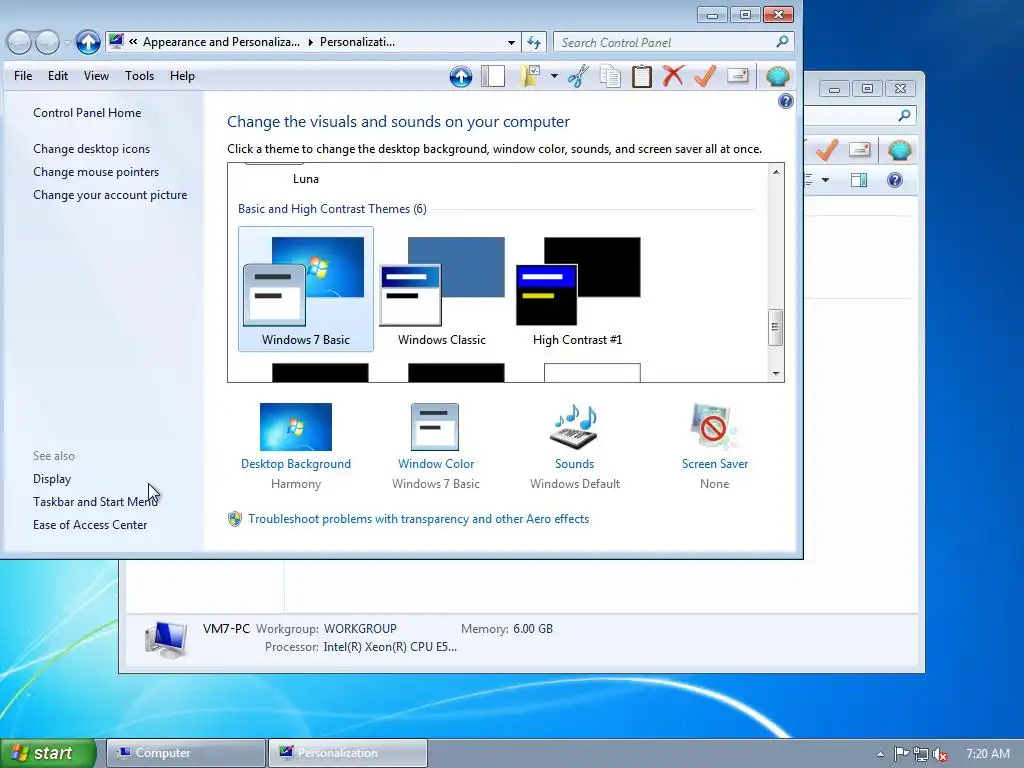Open Change mouse pointers link

(x=96, y=172)
